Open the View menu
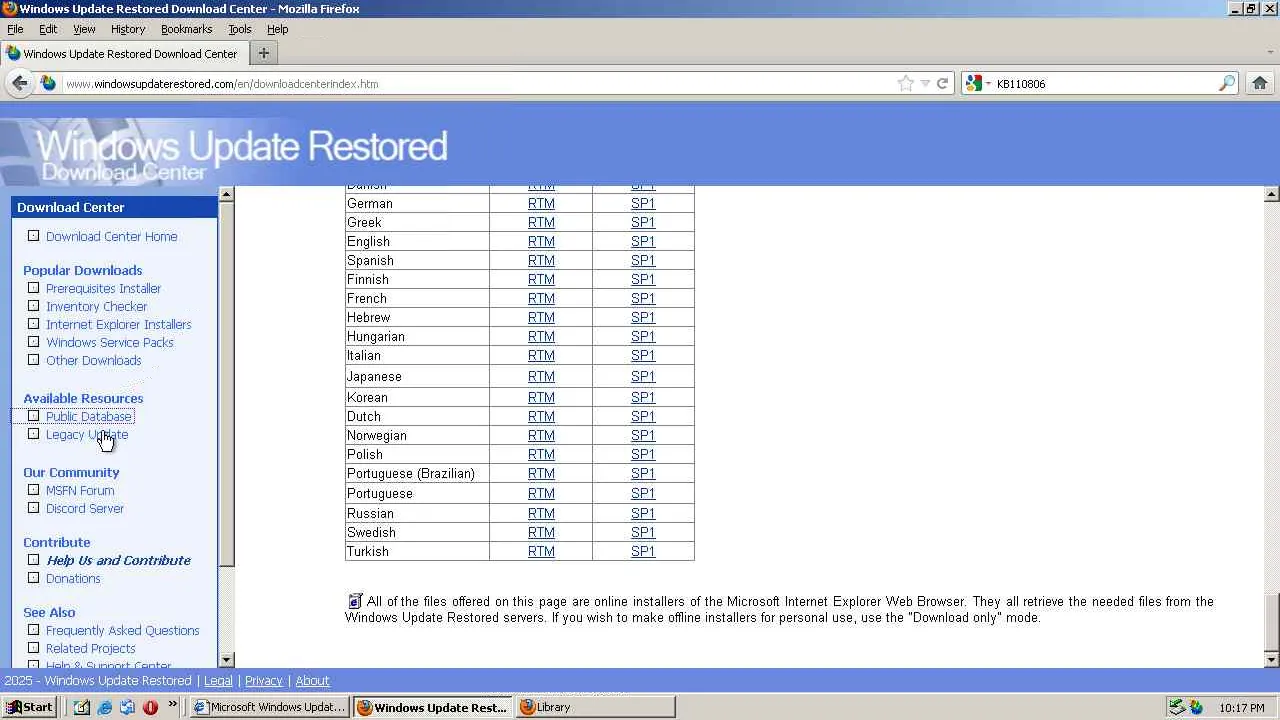This screenshot has height=720, width=1280. pos(84,29)
